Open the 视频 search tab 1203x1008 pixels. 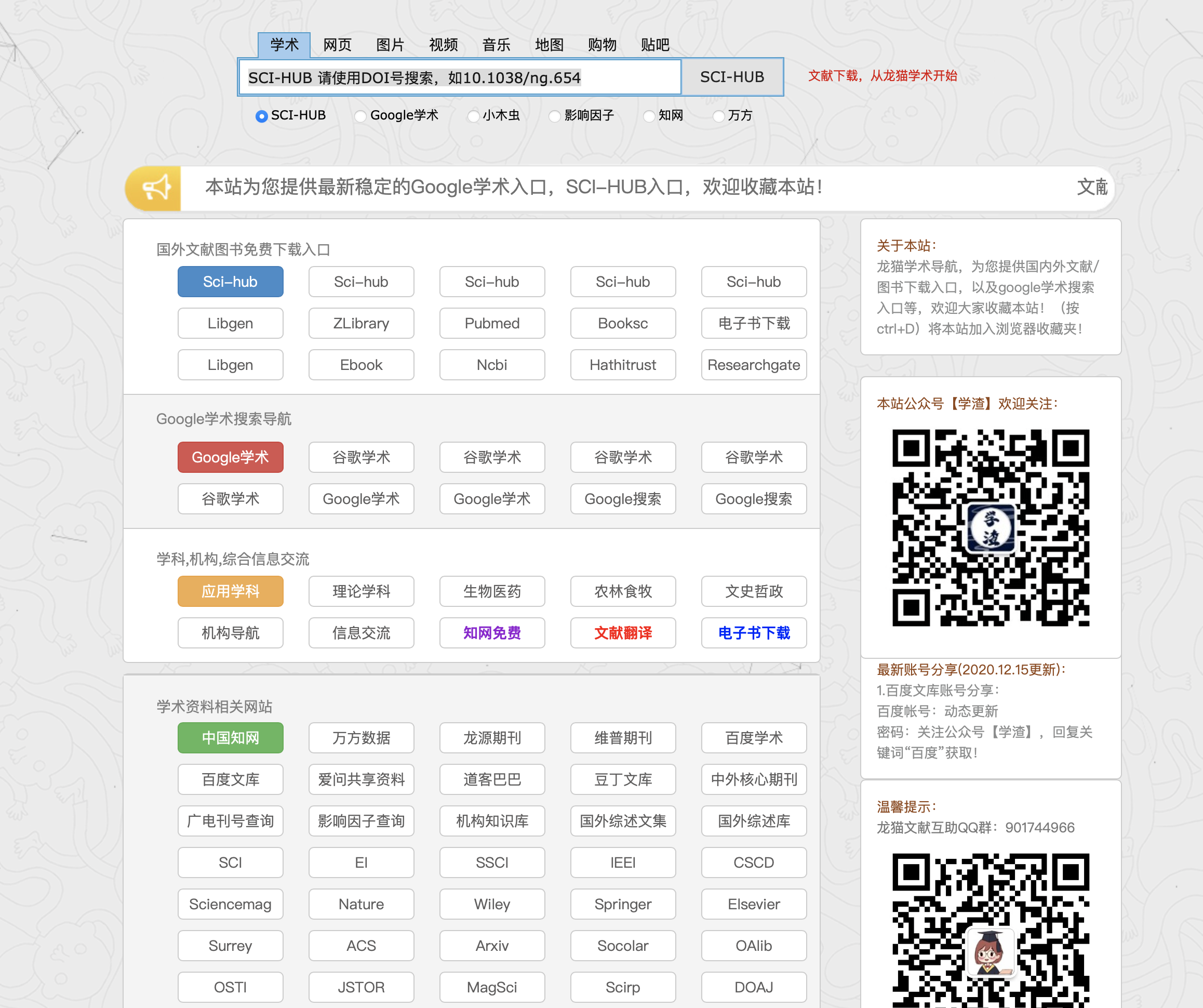(x=444, y=45)
